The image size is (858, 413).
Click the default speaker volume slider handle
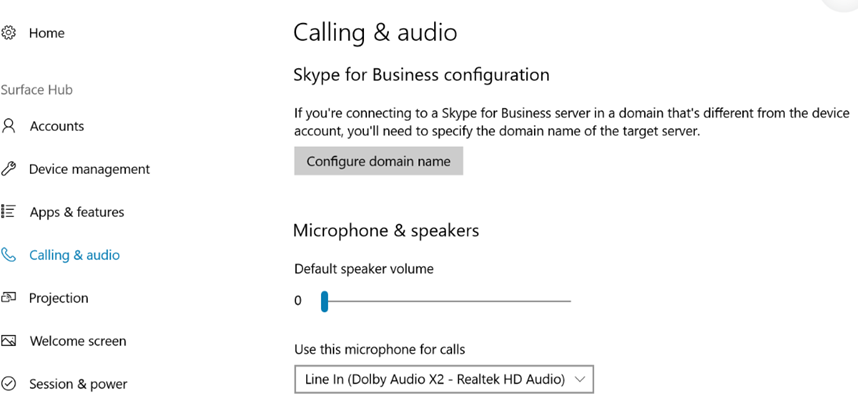[324, 301]
